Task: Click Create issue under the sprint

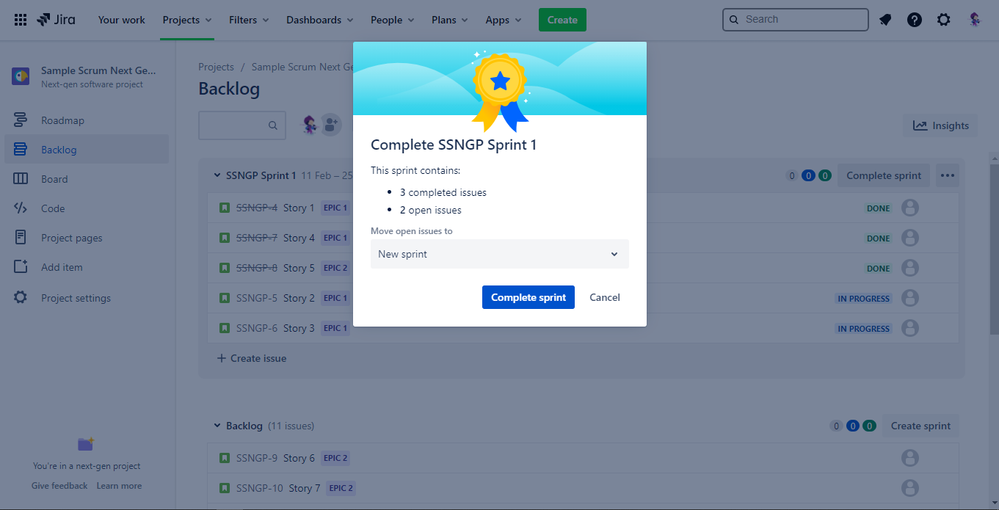Action: coord(252,358)
